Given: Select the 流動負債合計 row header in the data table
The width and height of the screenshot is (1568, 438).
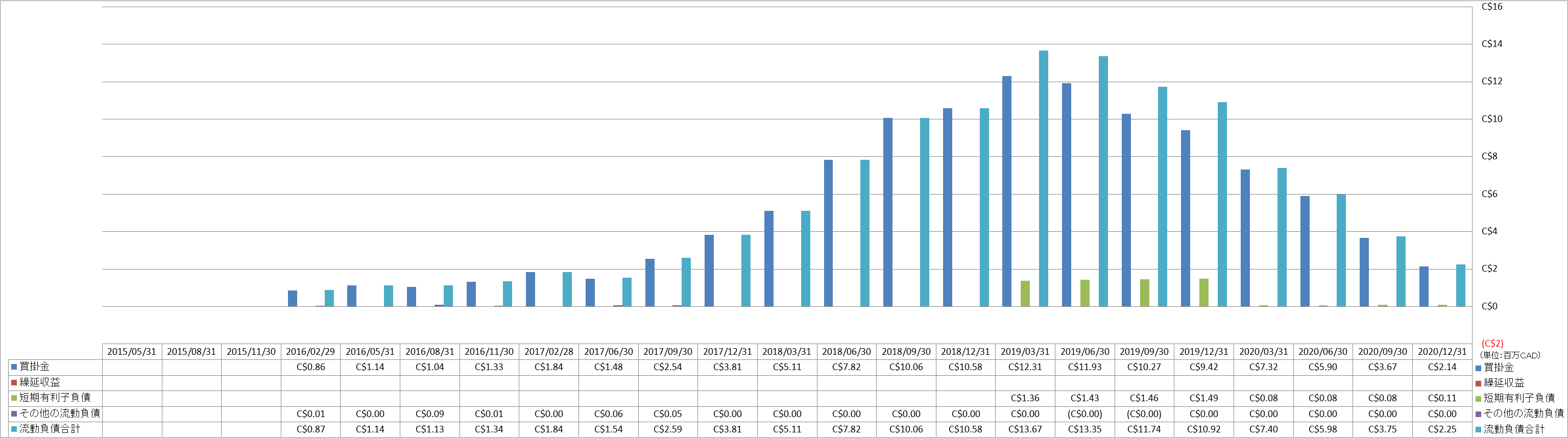Looking at the screenshot, I should [55, 429].
